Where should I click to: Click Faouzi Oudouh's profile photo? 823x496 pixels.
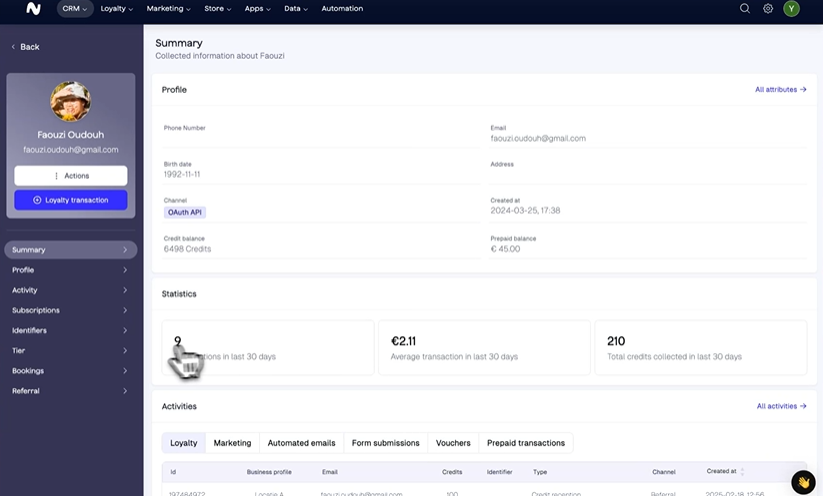click(70, 101)
